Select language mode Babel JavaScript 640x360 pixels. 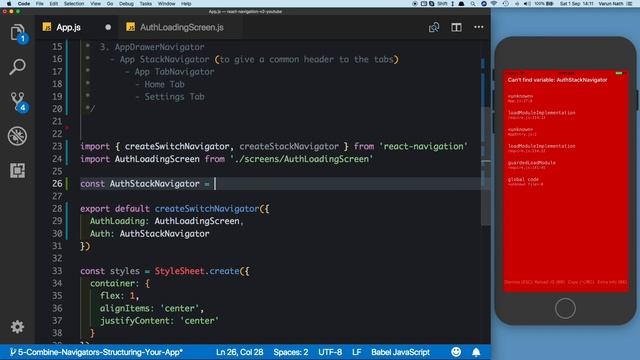tap(400, 352)
